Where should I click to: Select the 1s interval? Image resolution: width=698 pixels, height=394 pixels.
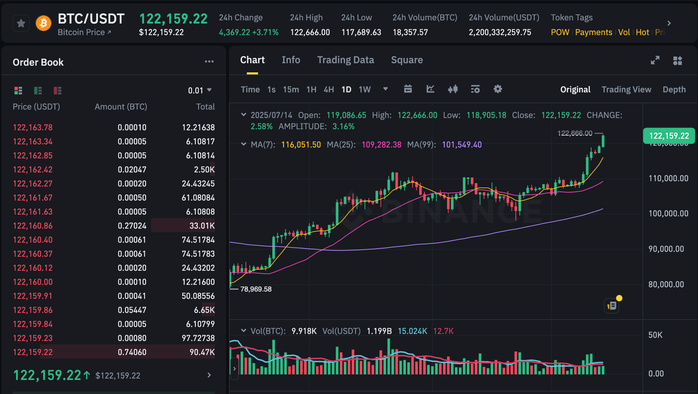pos(272,89)
